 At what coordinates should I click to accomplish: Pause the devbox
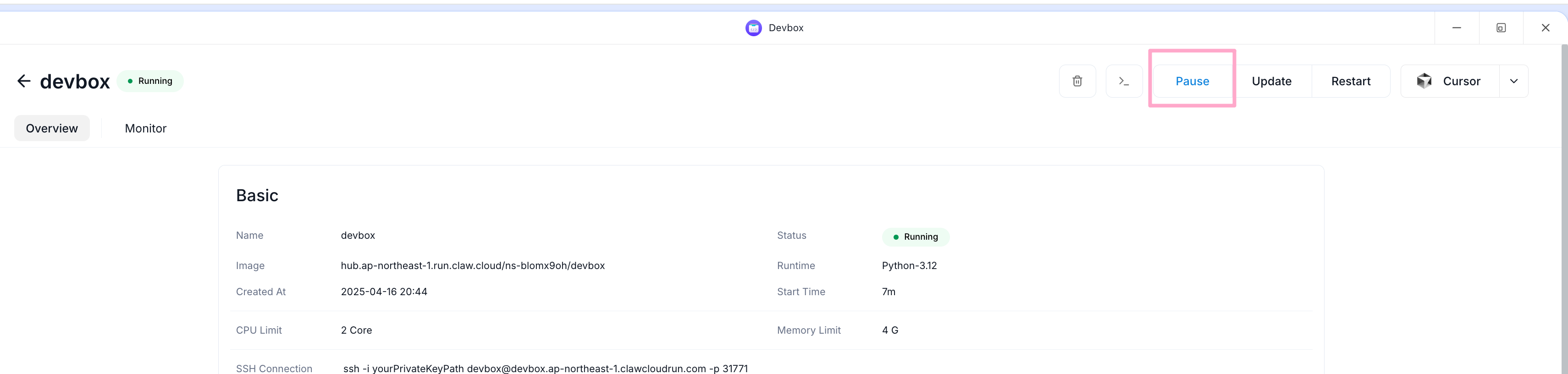pos(1192,81)
